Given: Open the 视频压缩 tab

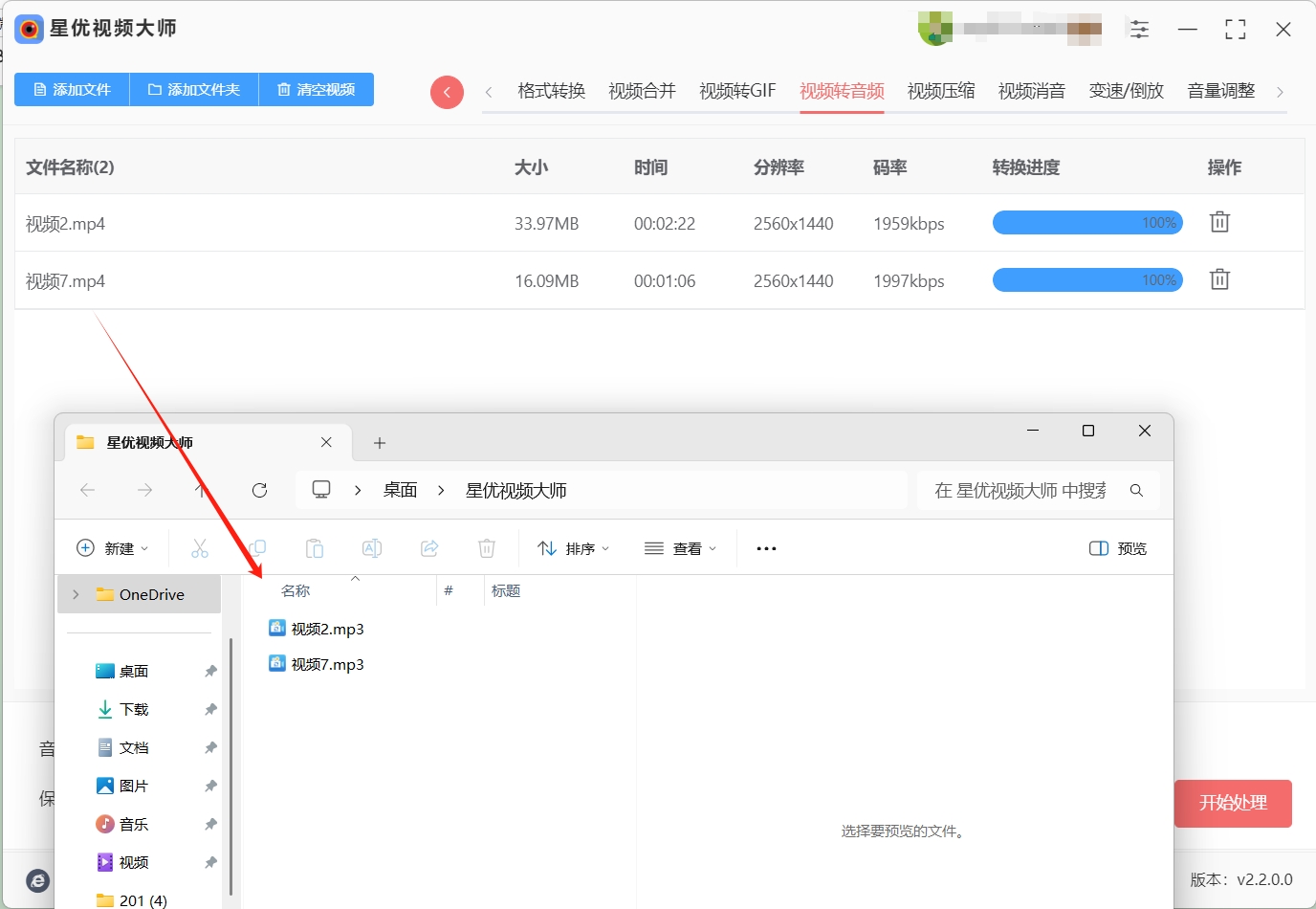Looking at the screenshot, I should pyautogui.click(x=941, y=91).
